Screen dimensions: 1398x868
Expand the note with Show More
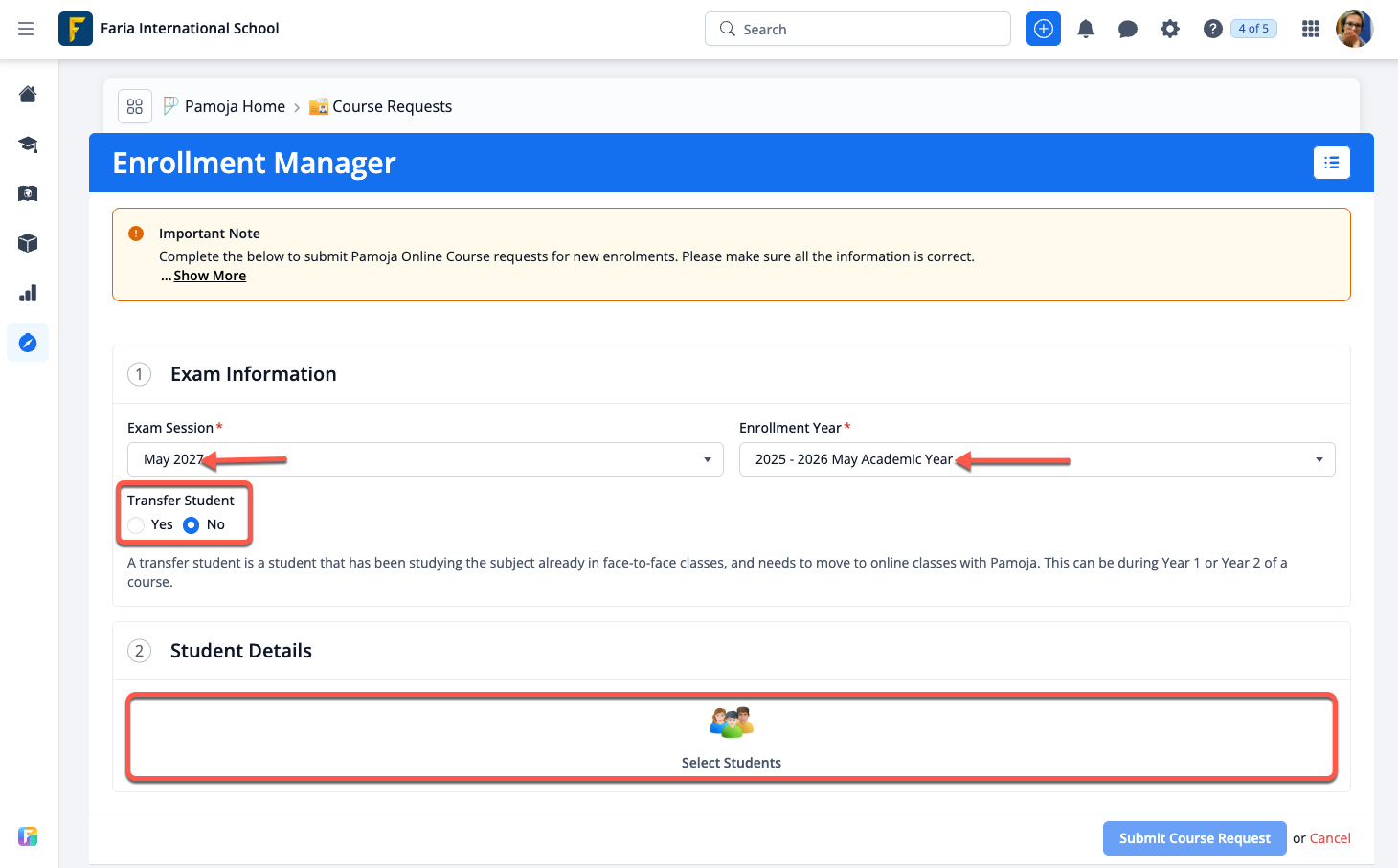[210, 276]
